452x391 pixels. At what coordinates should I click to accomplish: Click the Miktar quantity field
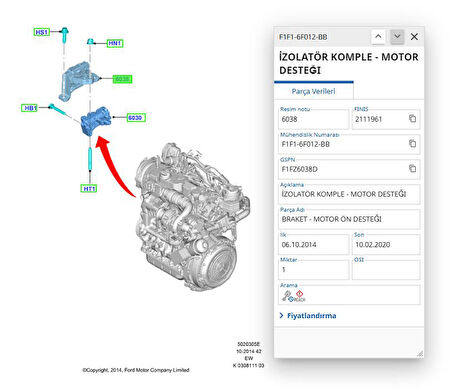313,269
